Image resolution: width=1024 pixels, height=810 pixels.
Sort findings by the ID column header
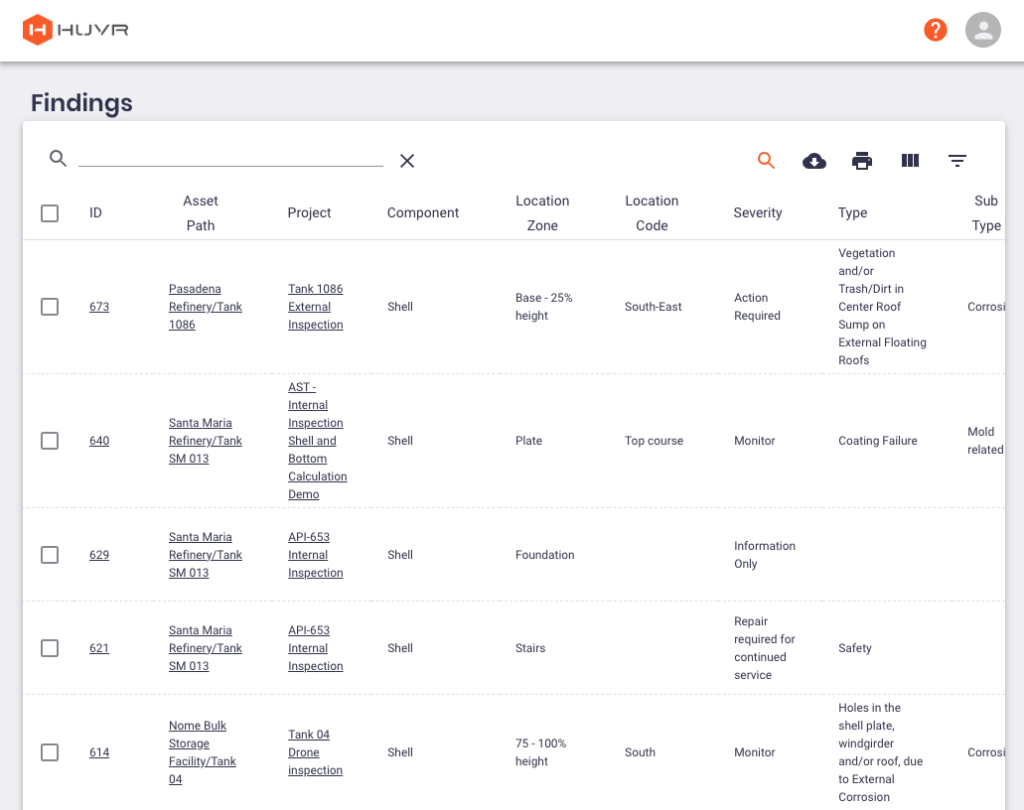(95, 213)
